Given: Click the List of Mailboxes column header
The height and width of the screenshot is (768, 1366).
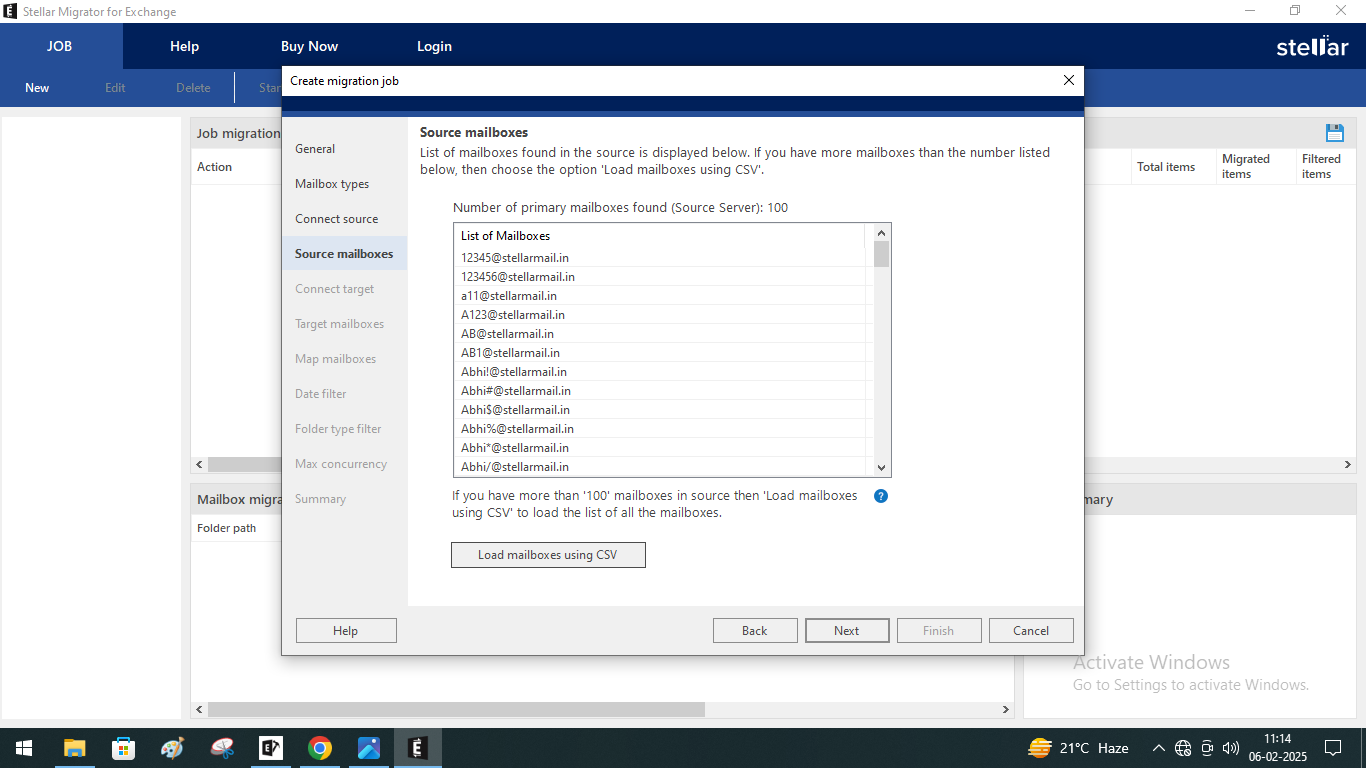Looking at the screenshot, I should coord(659,236).
